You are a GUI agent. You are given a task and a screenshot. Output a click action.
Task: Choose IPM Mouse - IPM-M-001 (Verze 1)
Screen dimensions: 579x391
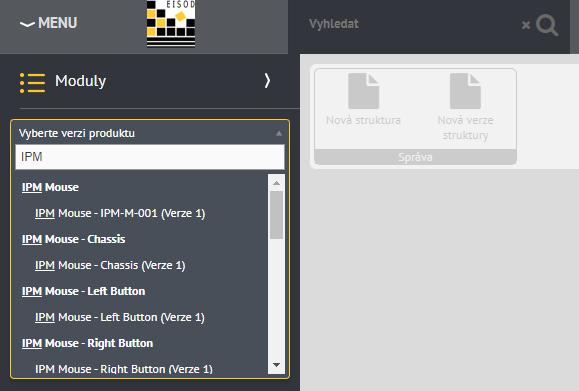[x=120, y=213]
